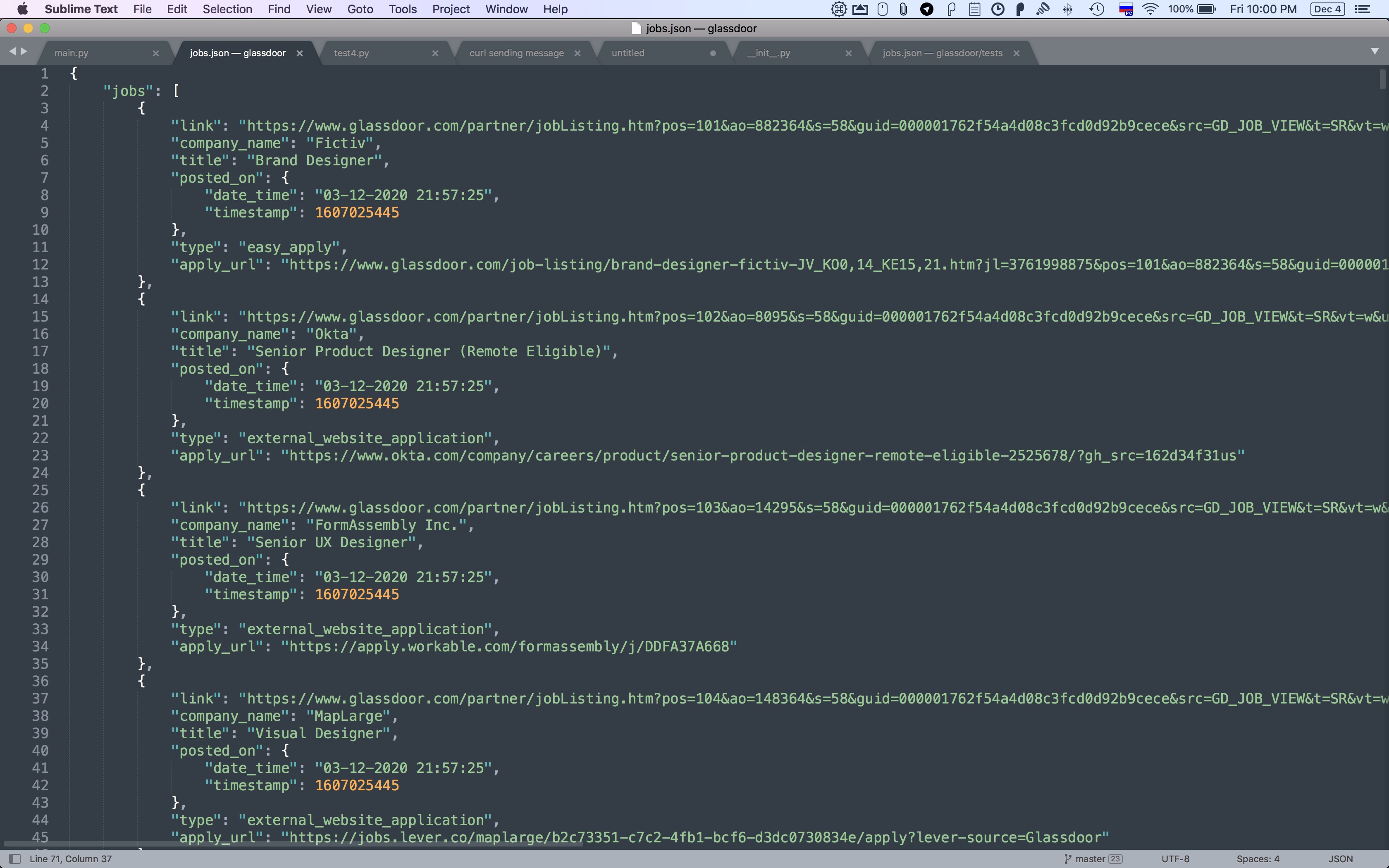
Task: Close the curl sending message tab
Action: pyautogui.click(x=578, y=53)
